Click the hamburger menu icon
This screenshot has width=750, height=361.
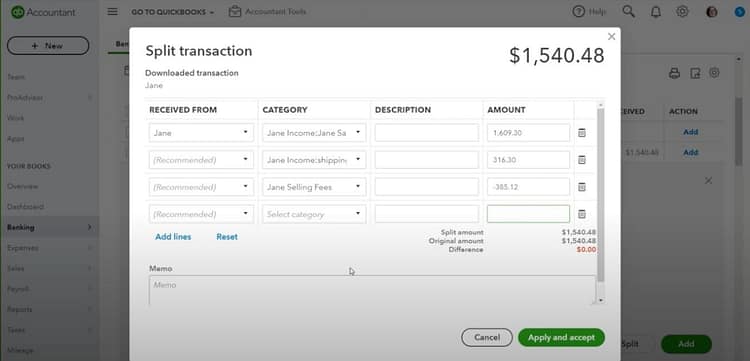[x=112, y=11]
